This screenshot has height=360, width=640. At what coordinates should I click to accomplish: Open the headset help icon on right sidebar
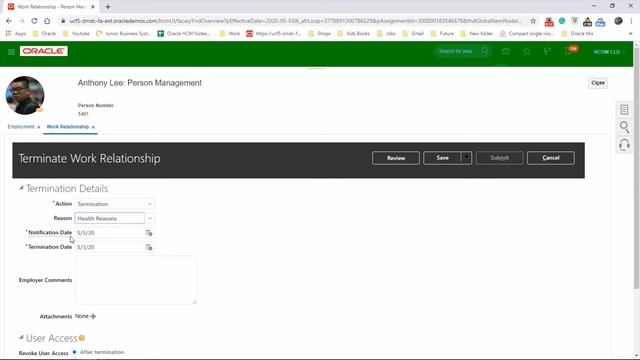click(x=624, y=145)
